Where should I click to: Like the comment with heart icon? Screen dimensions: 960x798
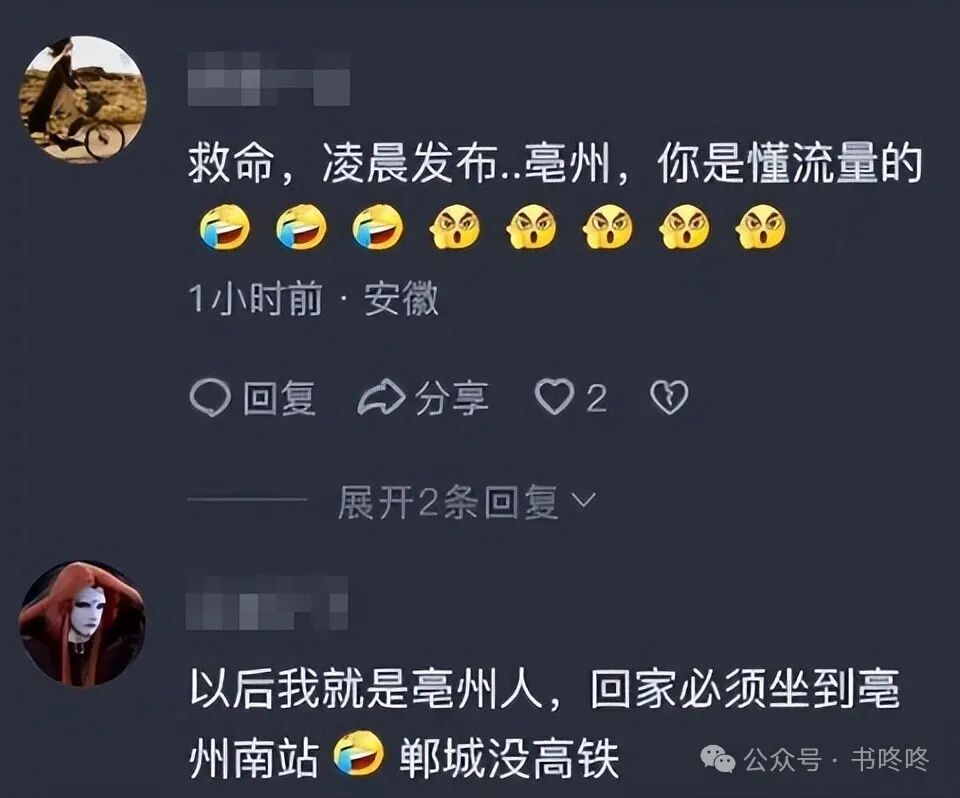[x=554, y=397]
